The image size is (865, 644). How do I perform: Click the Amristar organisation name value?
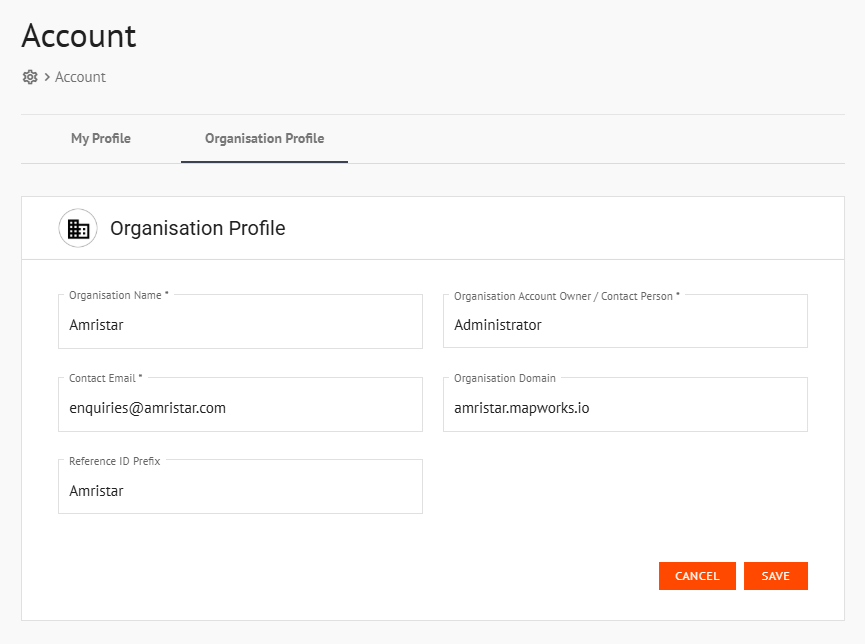pyautogui.click(x=96, y=325)
